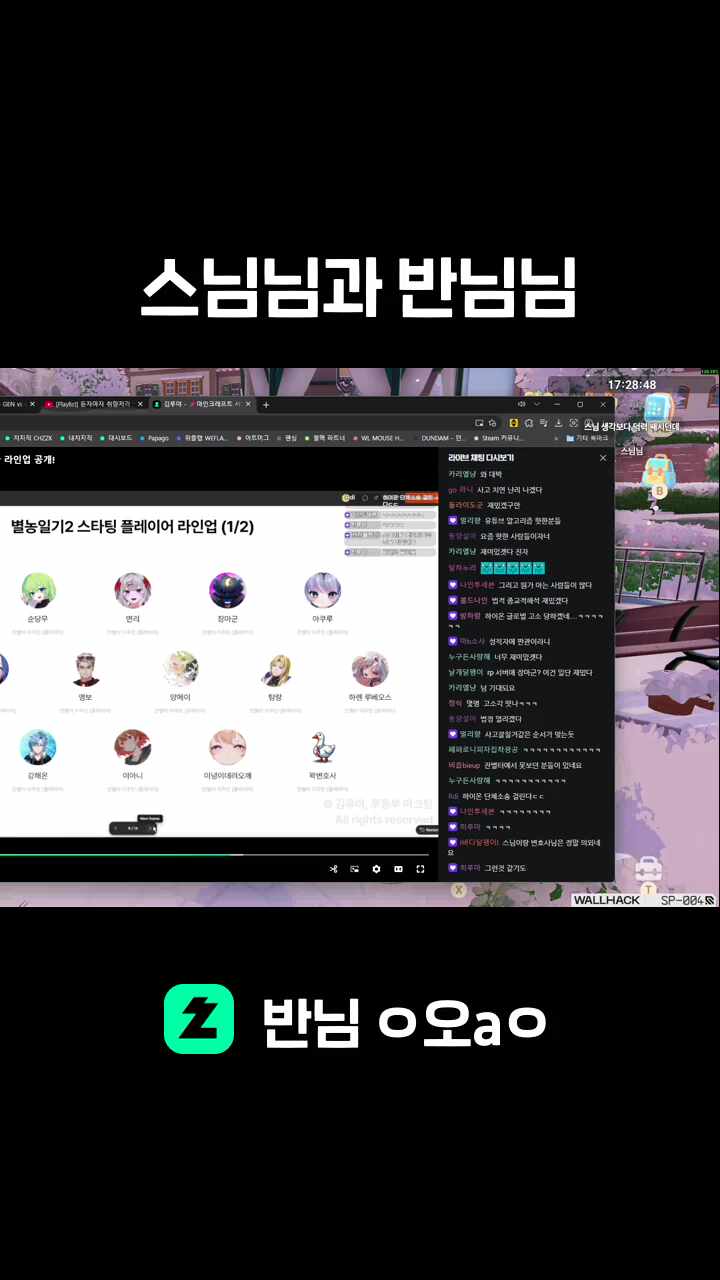The width and height of the screenshot is (720, 1280).
Task: Click chat message 관벨터에서 못보던 분들이 있네요
Action: (533, 765)
